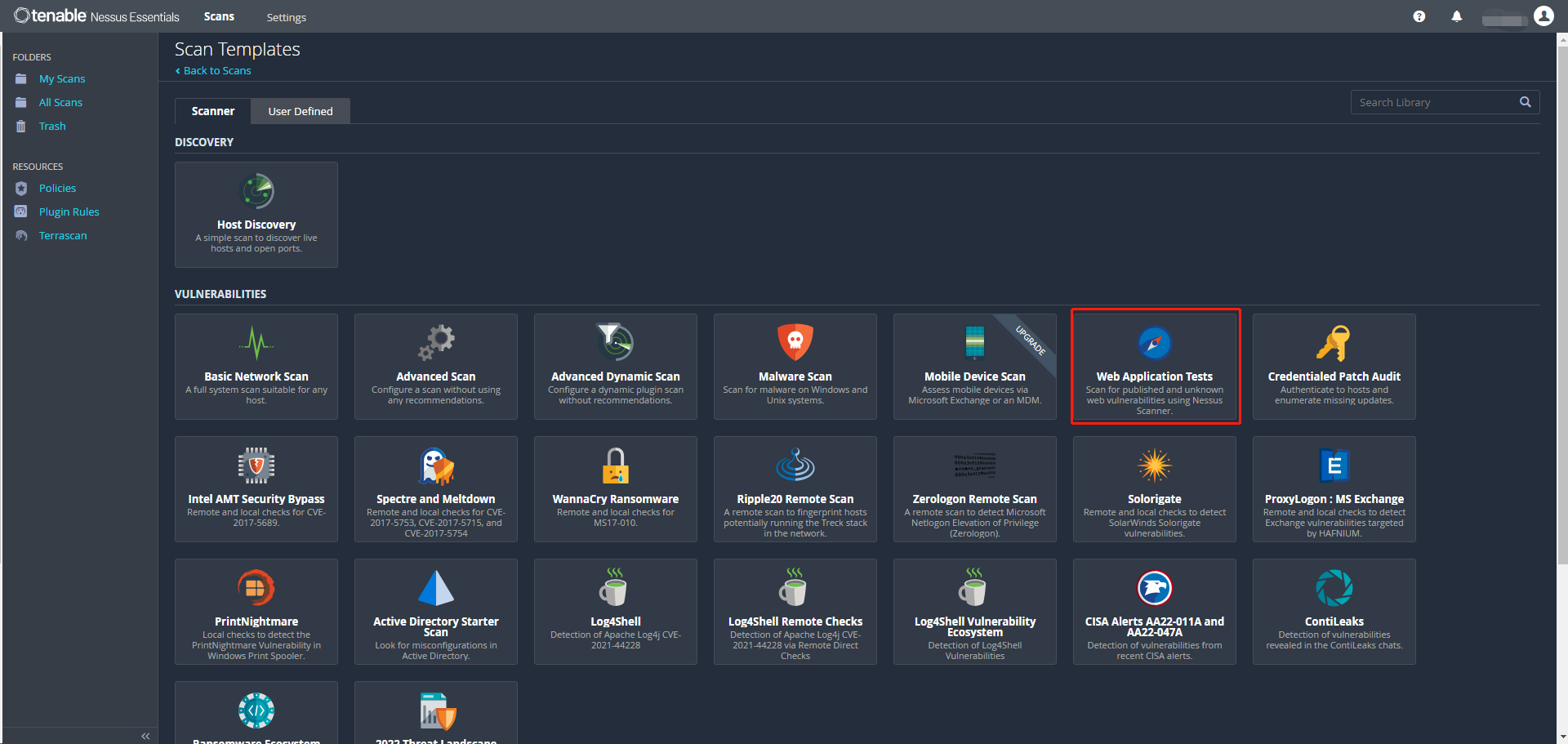Select the CISA Alerts eagle icon
The width and height of the screenshot is (1568, 744).
[1155, 588]
